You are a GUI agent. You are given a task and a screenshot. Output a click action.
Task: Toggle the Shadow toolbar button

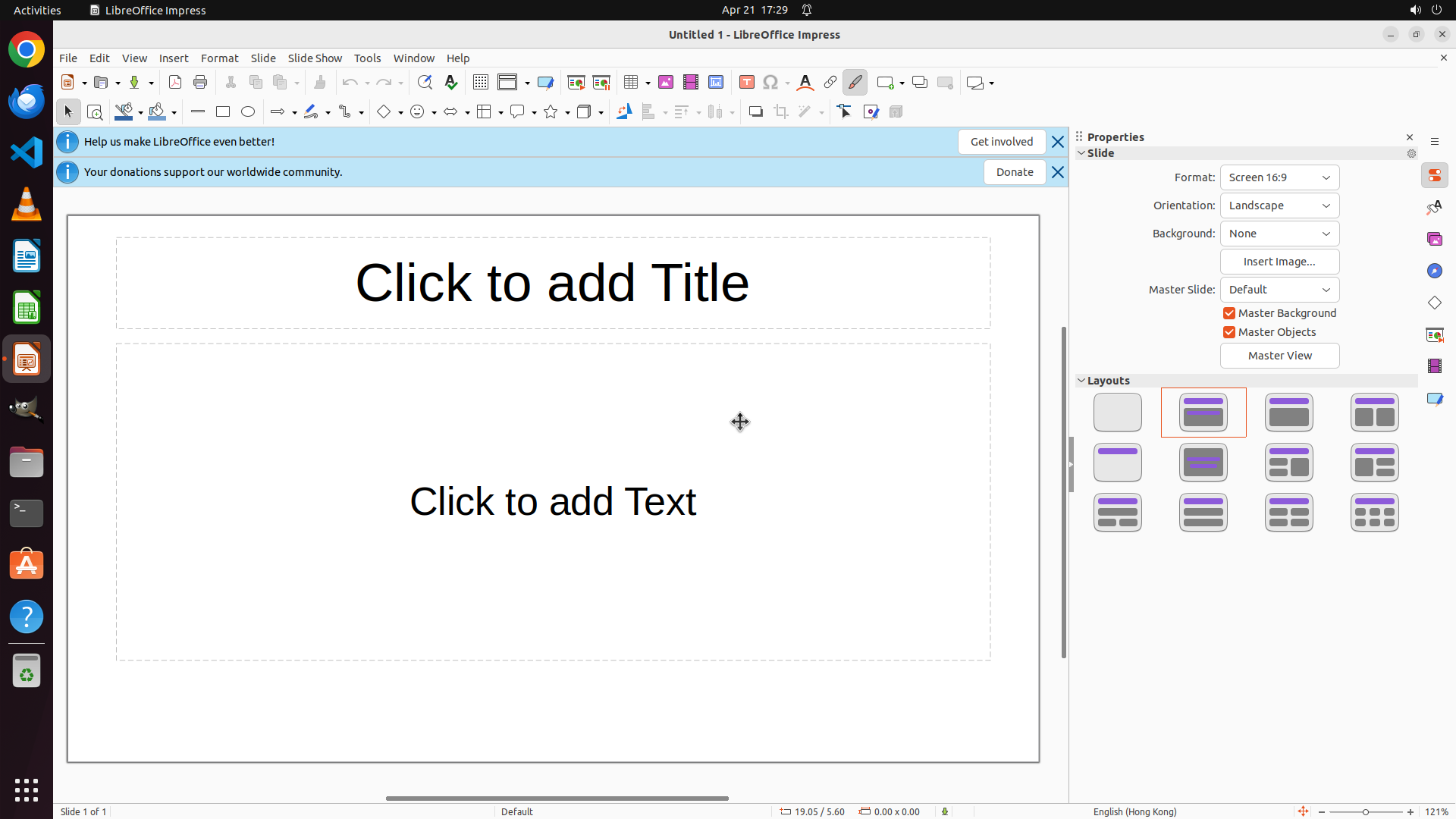(x=755, y=112)
